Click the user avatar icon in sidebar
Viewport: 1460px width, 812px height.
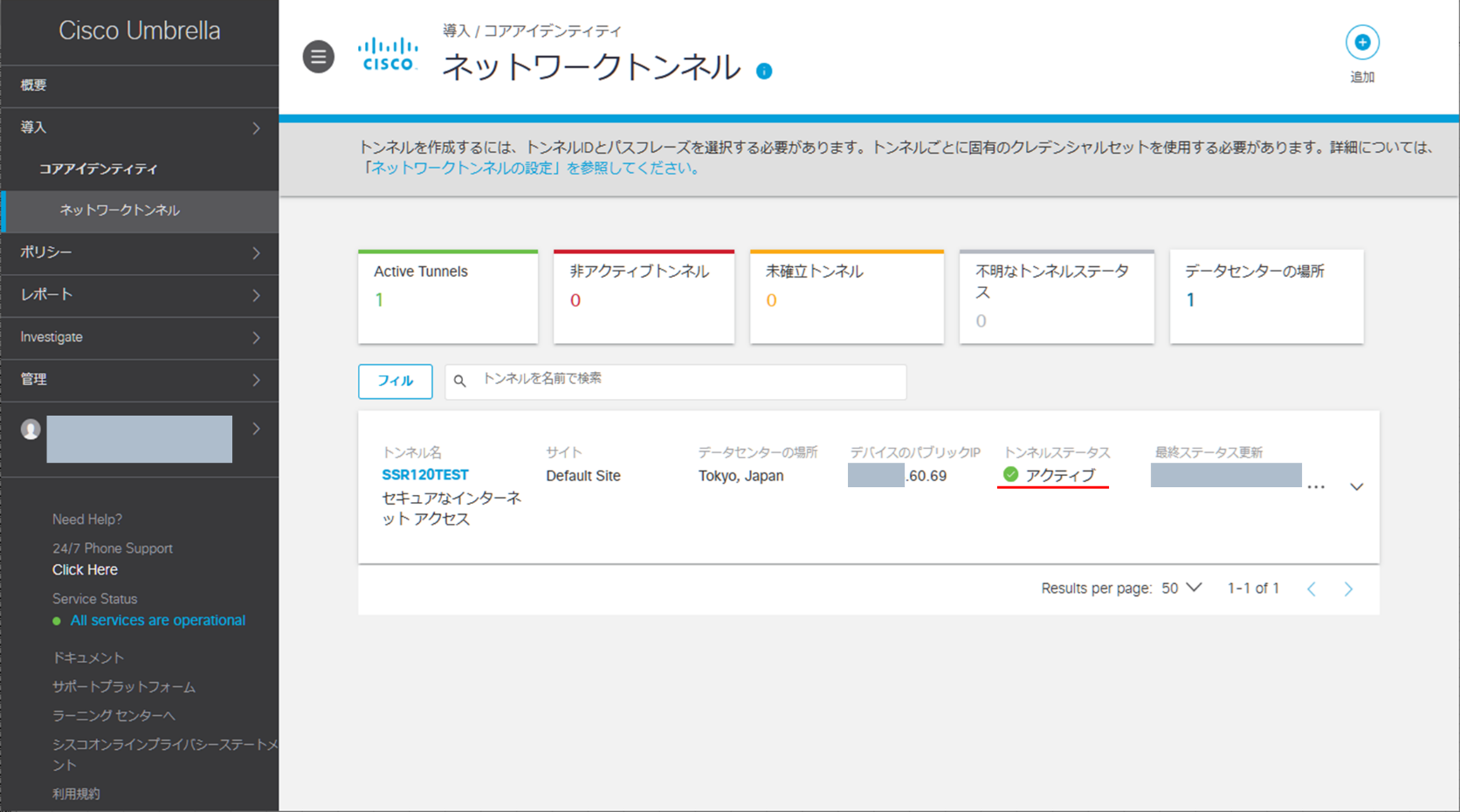[31, 429]
